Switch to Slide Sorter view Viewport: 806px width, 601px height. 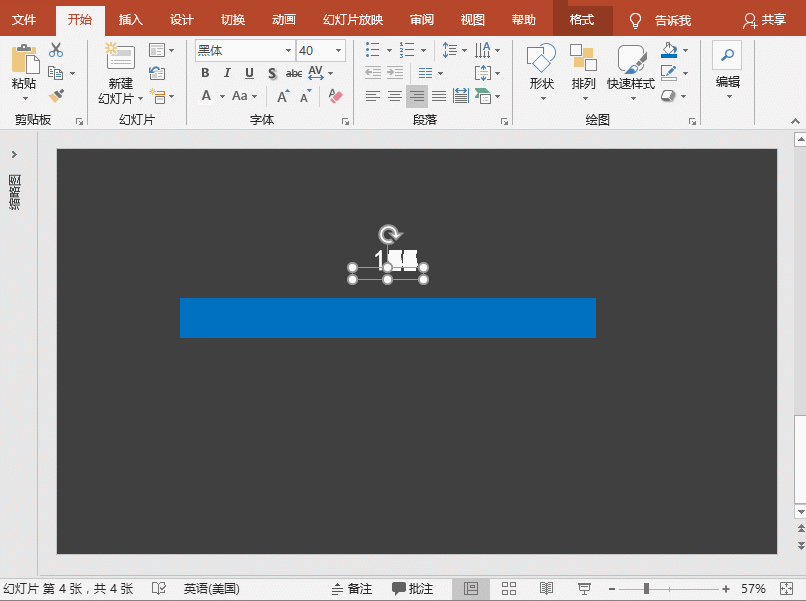tap(509, 589)
